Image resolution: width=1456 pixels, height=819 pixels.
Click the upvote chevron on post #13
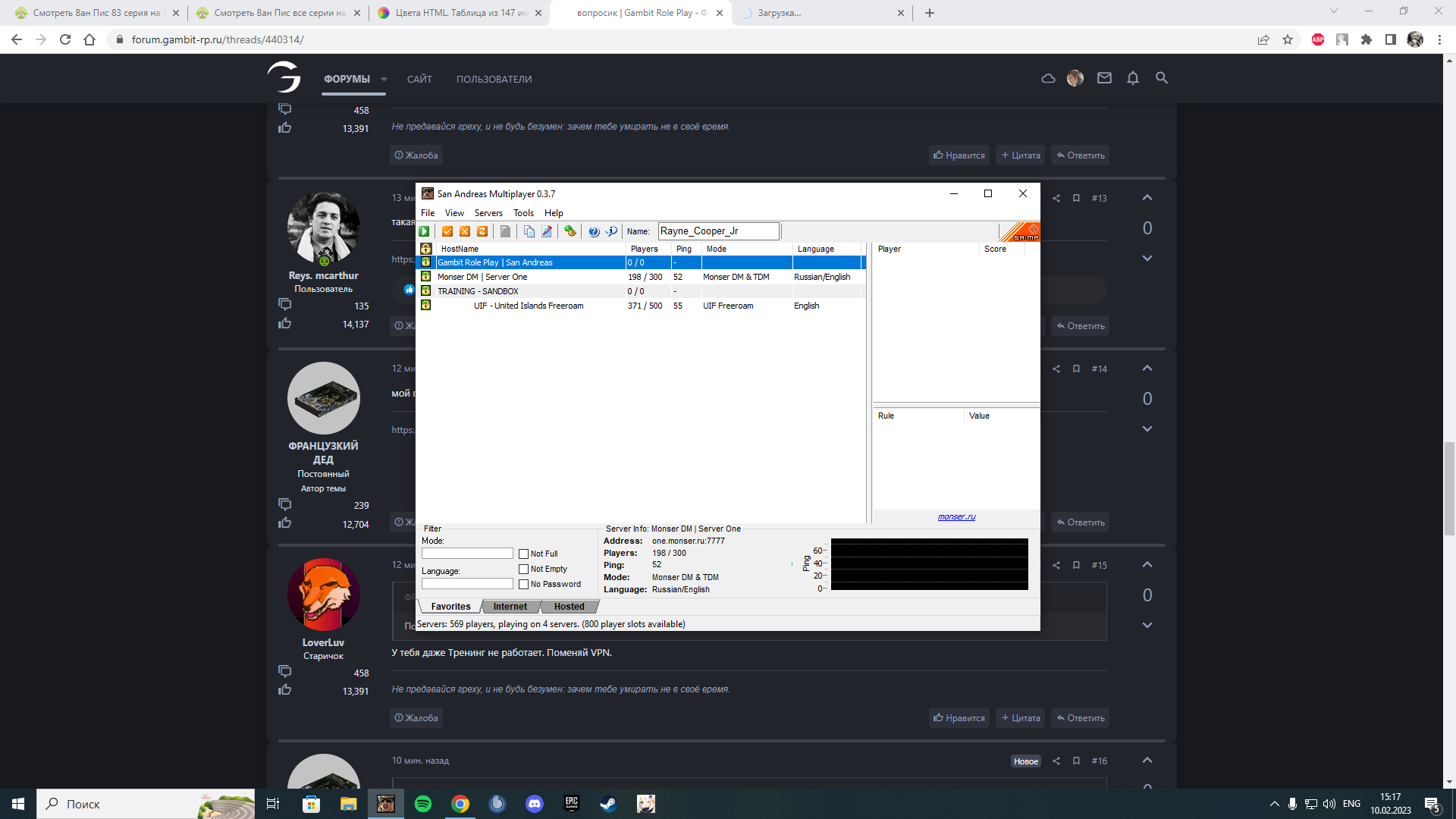[x=1147, y=198]
